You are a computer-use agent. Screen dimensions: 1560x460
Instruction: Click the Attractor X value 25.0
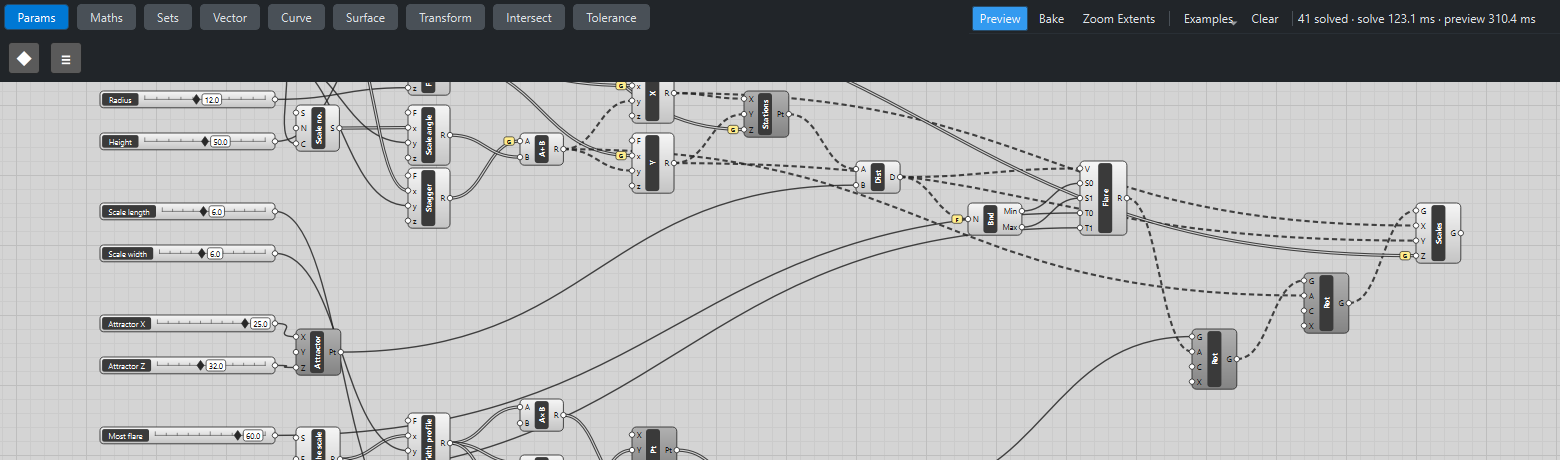click(260, 324)
